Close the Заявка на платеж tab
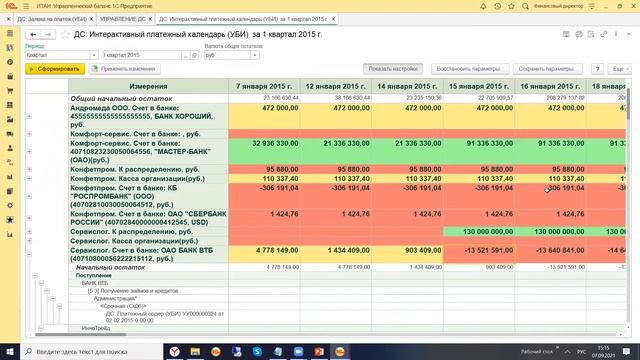640x360 pixels. coord(91,19)
